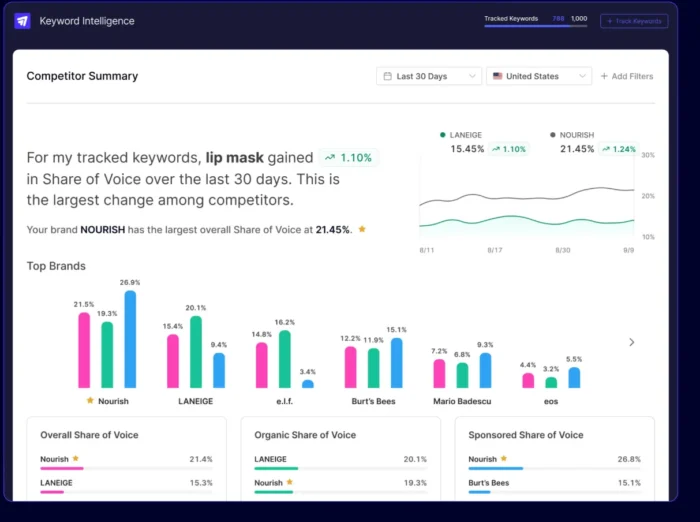Viewport: 700px width, 522px height.
Task: Click the 21.4% value in Overall card
Action: (x=201, y=459)
